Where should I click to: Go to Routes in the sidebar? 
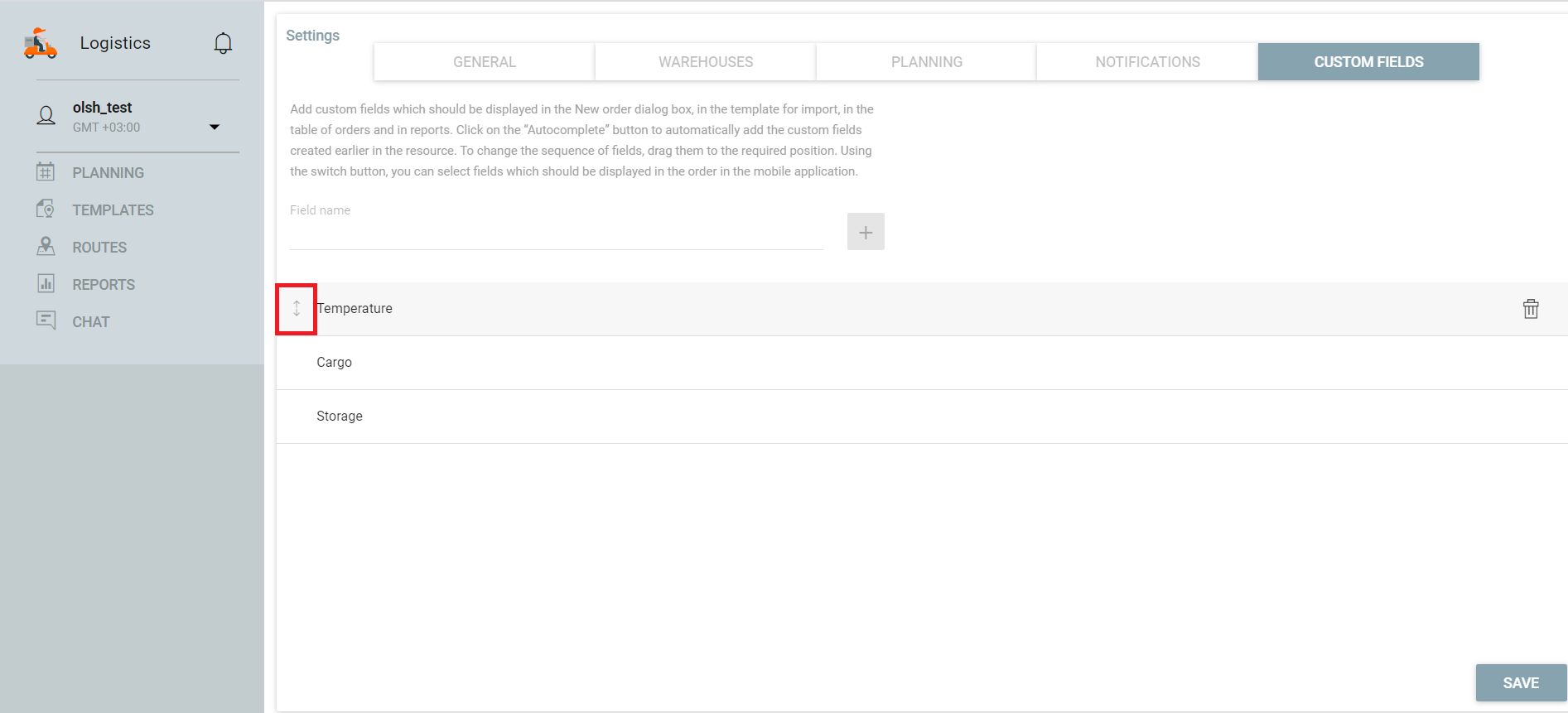(99, 248)
